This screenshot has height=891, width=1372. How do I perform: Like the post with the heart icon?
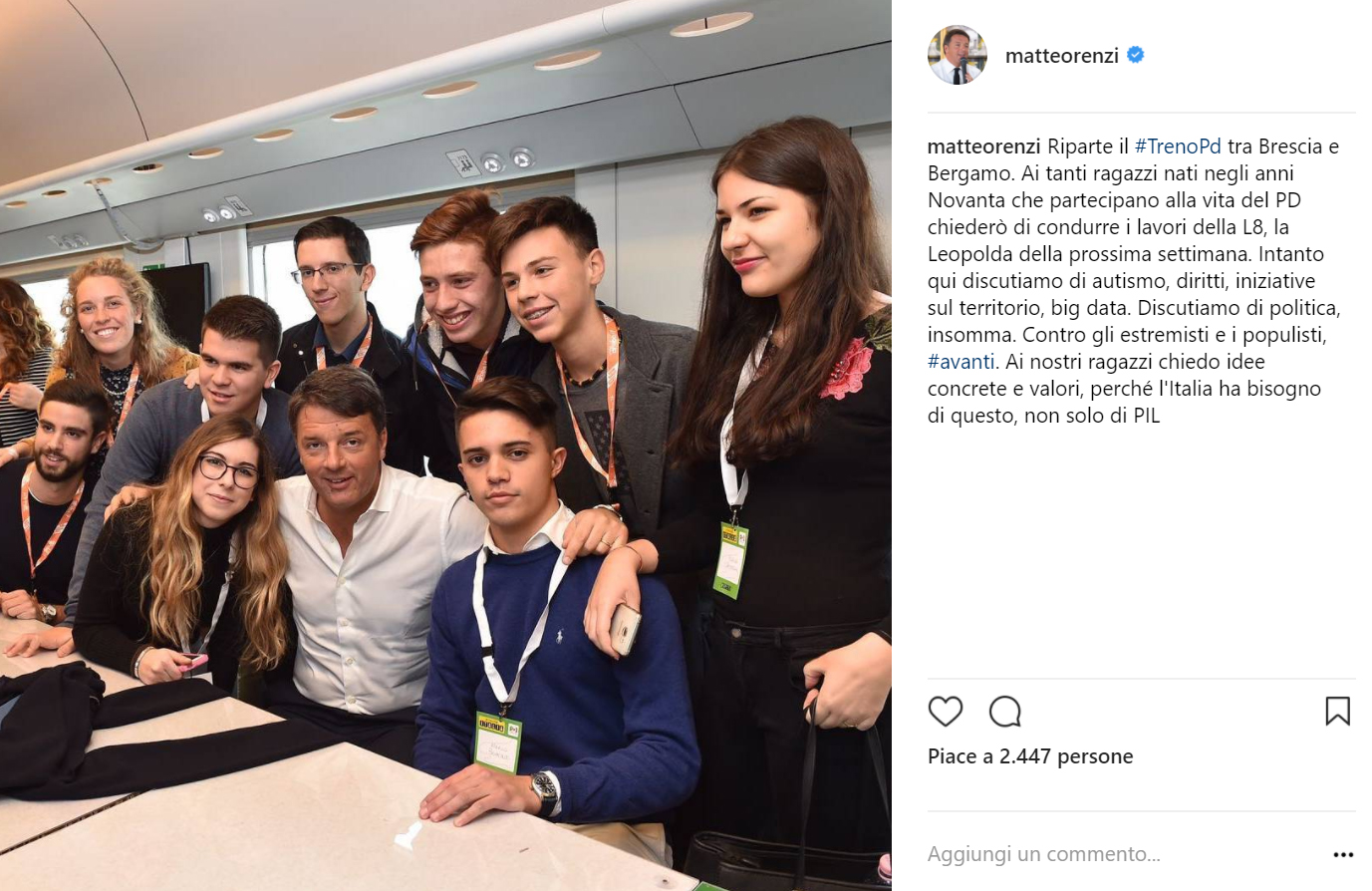click(945, 712)
